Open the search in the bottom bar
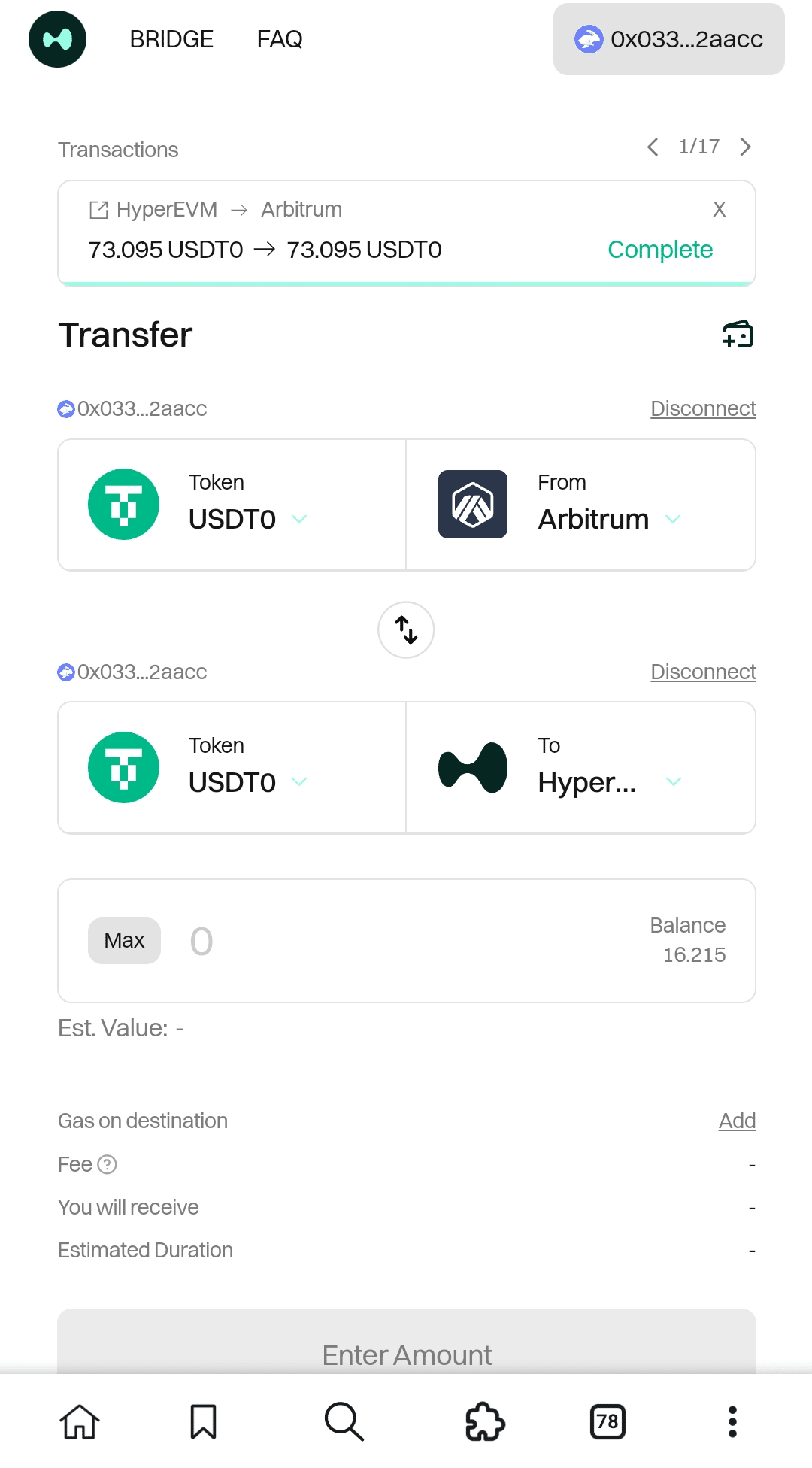 [344, 1421]
